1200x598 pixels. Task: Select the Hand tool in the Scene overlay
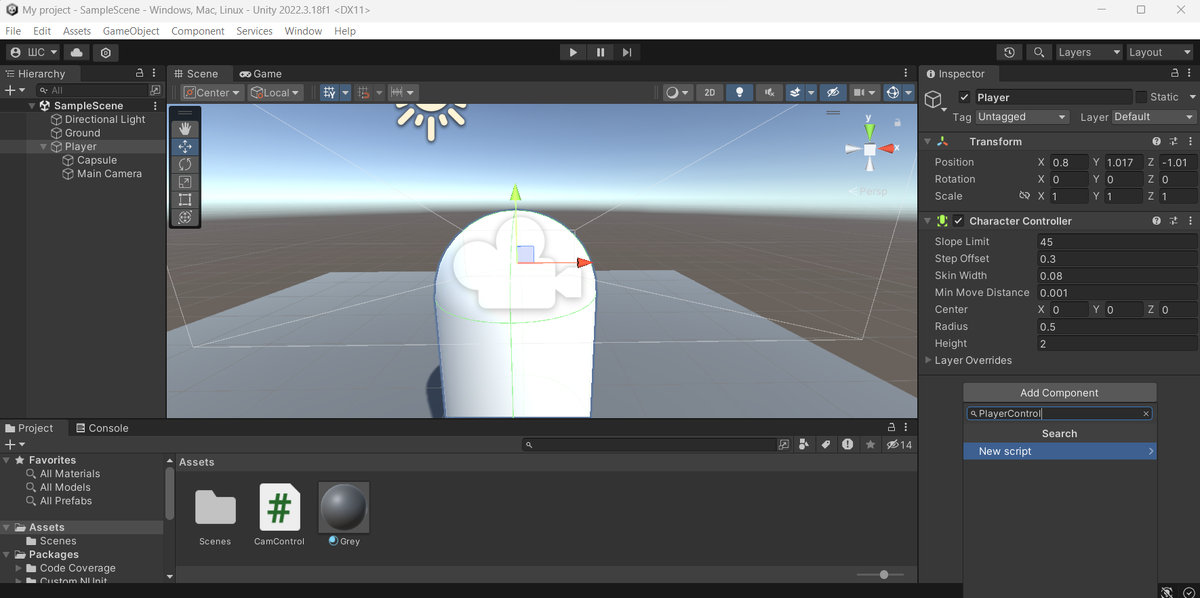(x=185, y=127)
